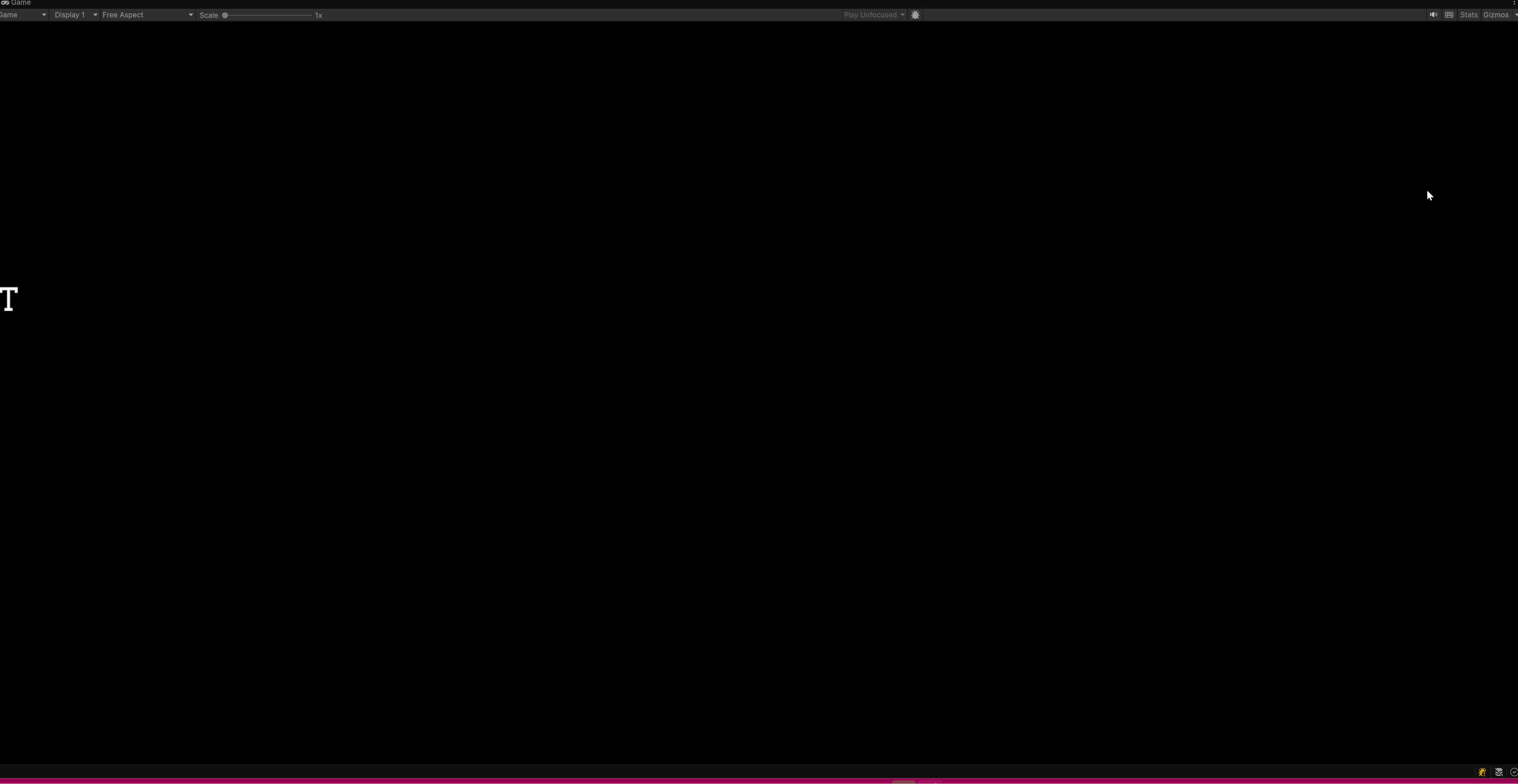The image size is (1518, 784).
Task: Expand the Gizmos dropdown arrow
Action: click(x=1515, y=15)
